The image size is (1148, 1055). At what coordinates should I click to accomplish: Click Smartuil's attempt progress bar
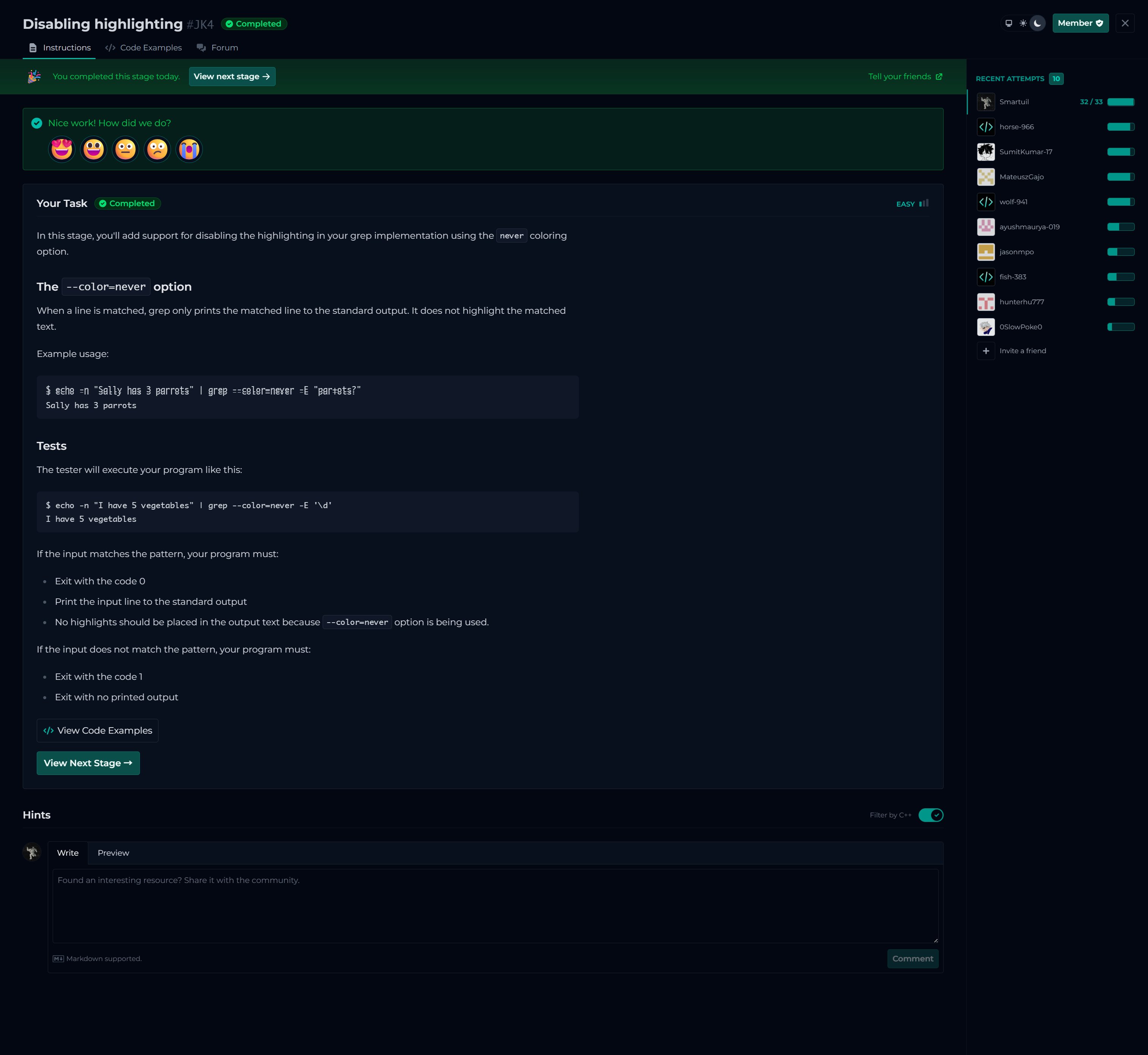point(1121,102)
